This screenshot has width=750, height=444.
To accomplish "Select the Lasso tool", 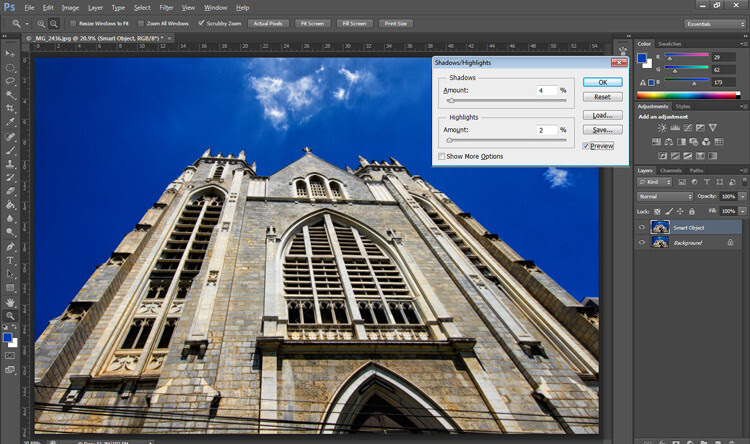I will click(x=10, y=81).
